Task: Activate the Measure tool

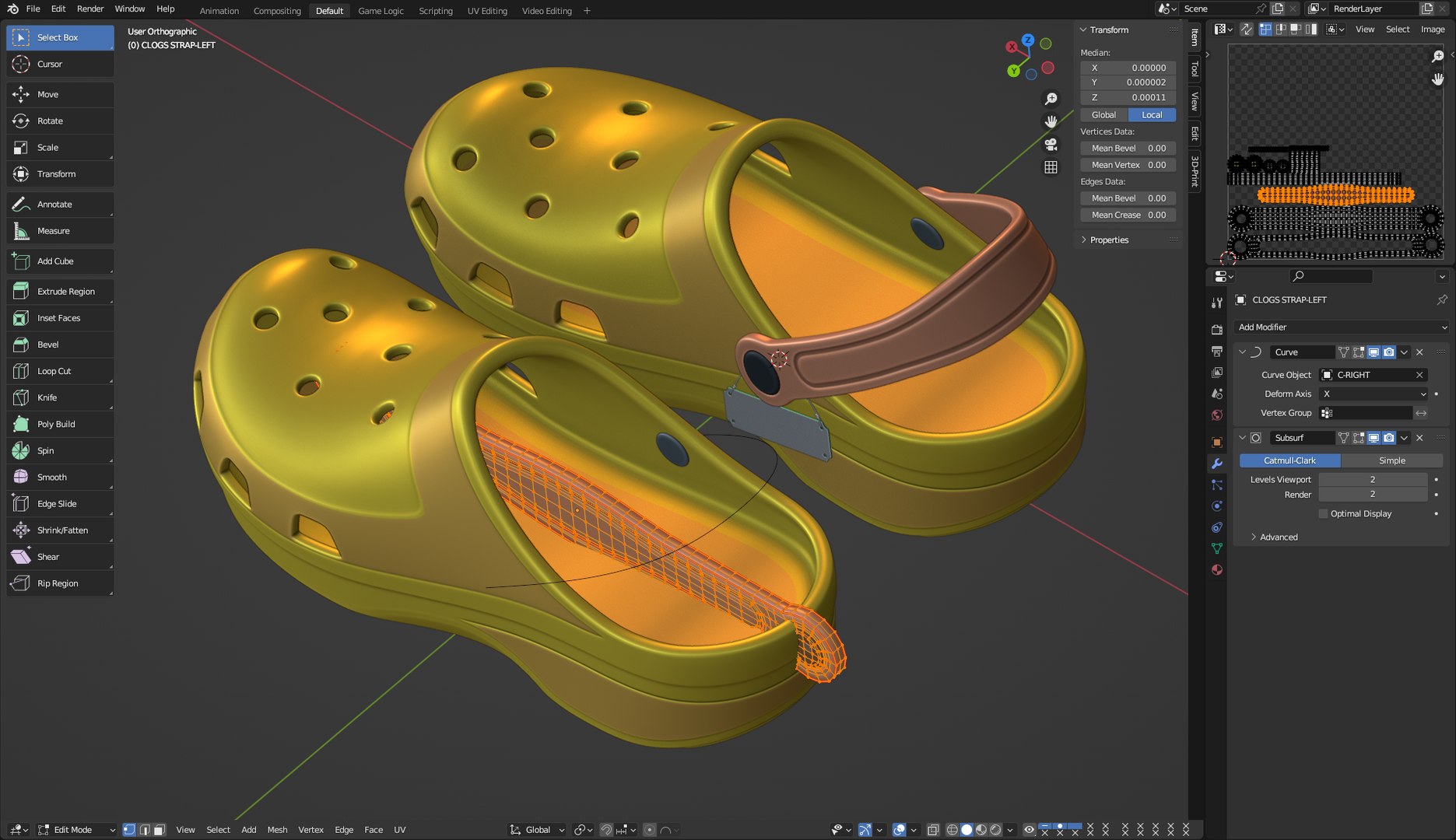Action: [60, 231]
